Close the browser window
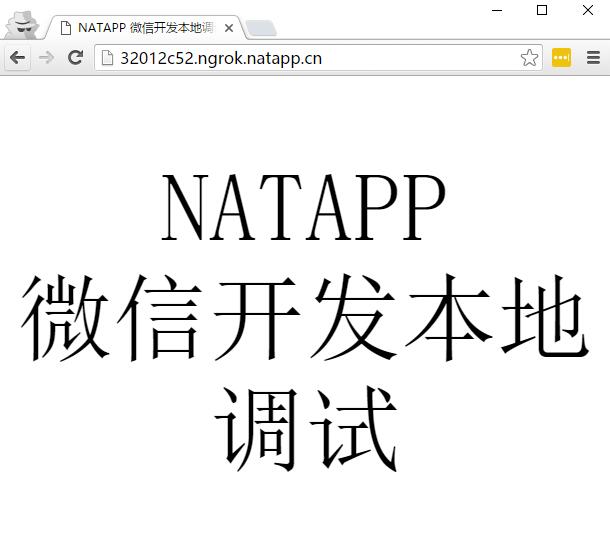The image size is (610, 559). (588, 10)
